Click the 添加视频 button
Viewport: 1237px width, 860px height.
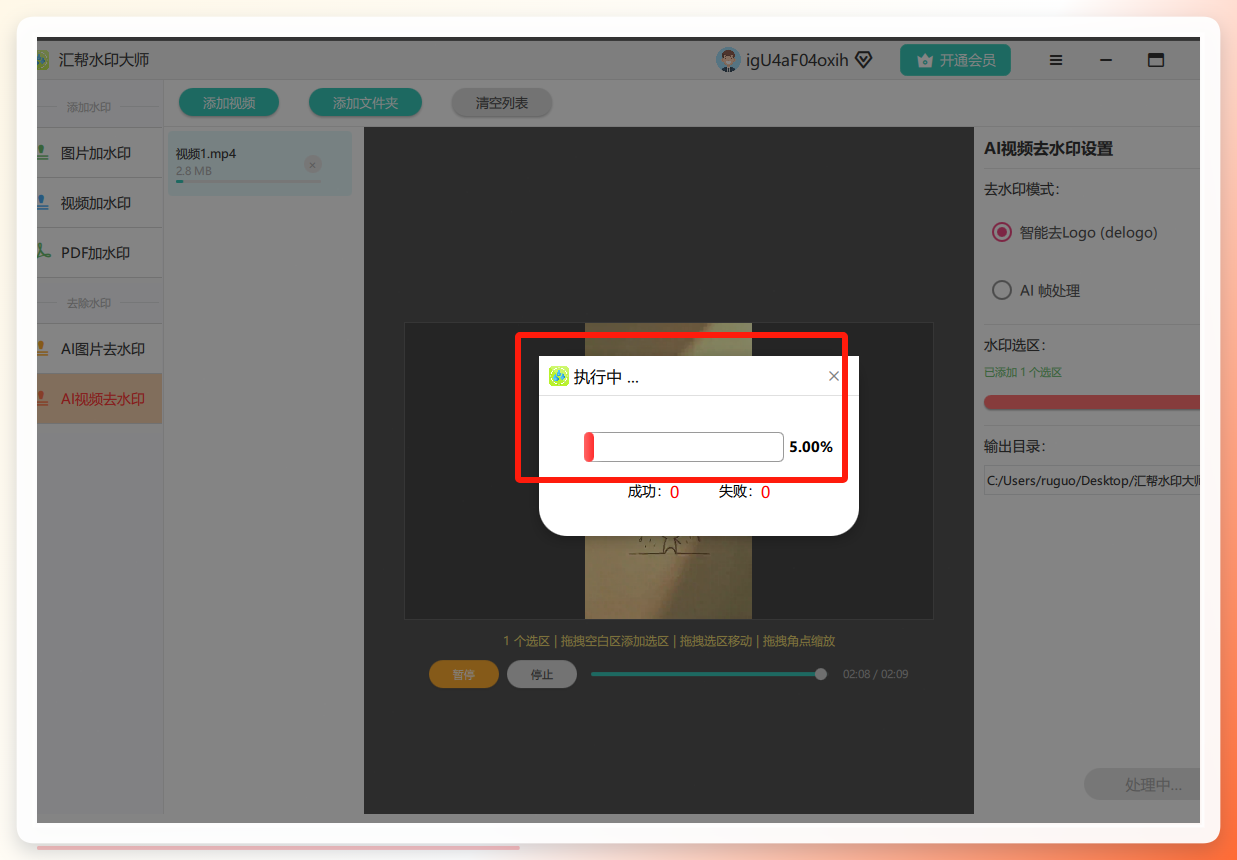[x=229, y=102]
